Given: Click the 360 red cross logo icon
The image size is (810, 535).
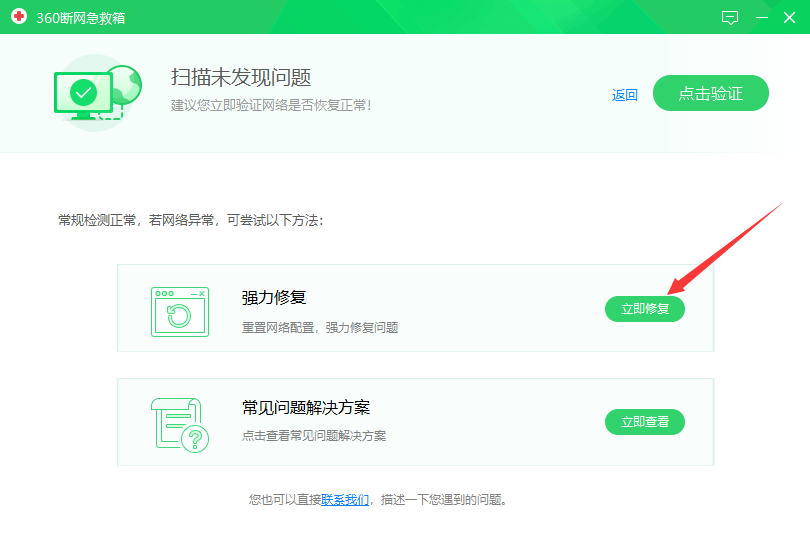Looking at the screenshot, I should click(x=19, y=17).
